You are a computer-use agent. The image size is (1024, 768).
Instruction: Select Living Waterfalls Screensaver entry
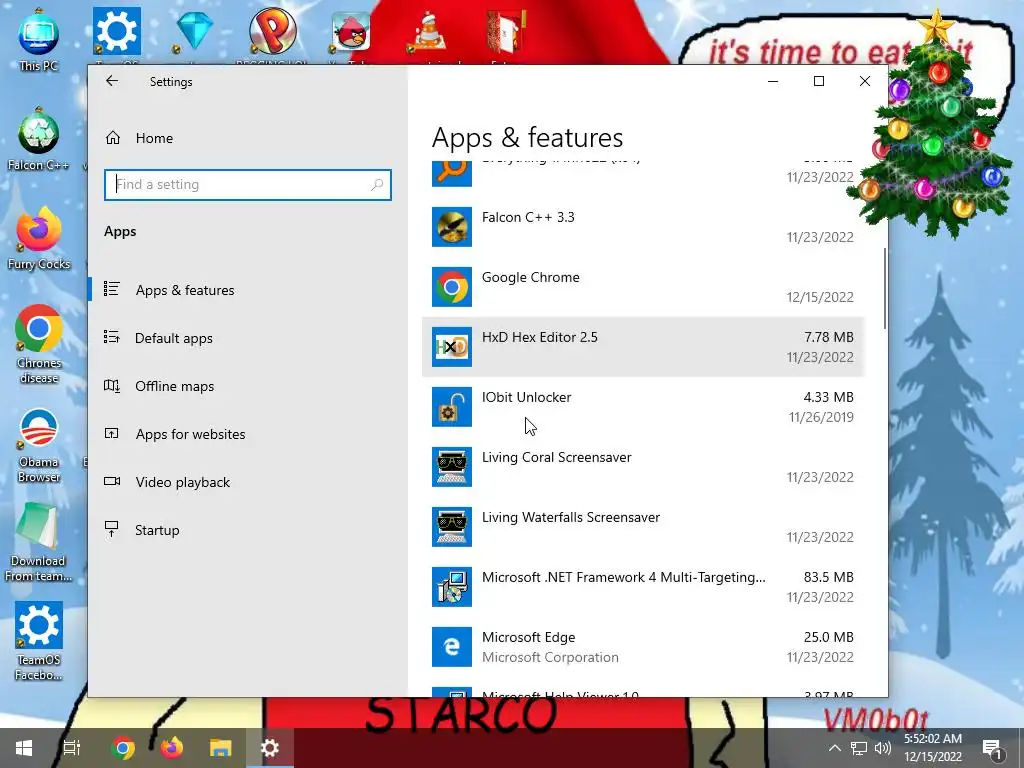click(643, 527)
